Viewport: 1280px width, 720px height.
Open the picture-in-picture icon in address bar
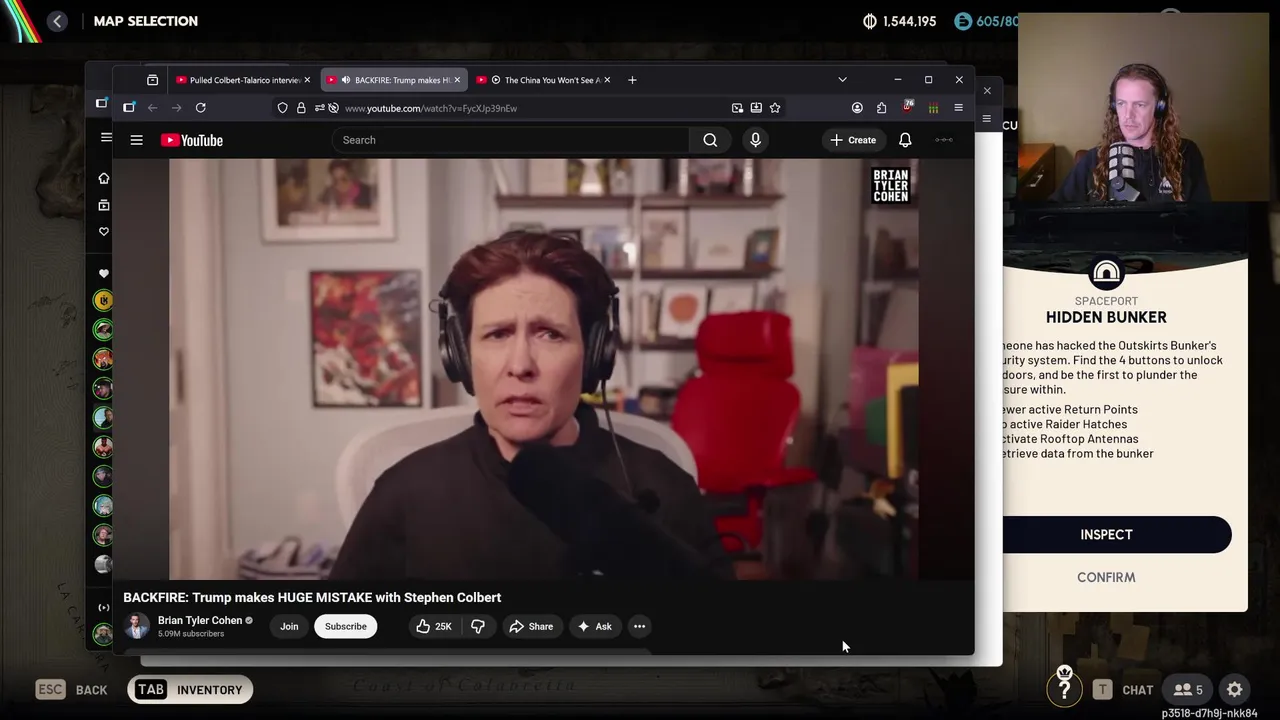coord(737,108)
